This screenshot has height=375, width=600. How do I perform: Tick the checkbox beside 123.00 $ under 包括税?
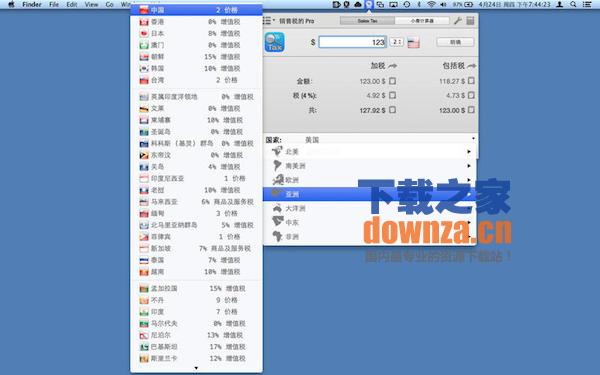[x=471, y=110]
